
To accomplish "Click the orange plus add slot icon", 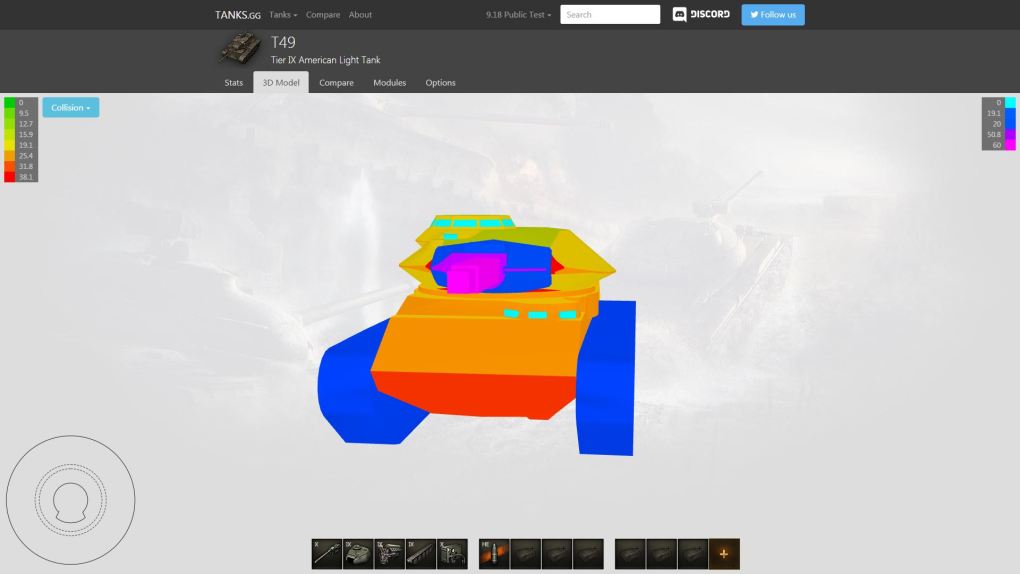I will [x=724, y=553].
